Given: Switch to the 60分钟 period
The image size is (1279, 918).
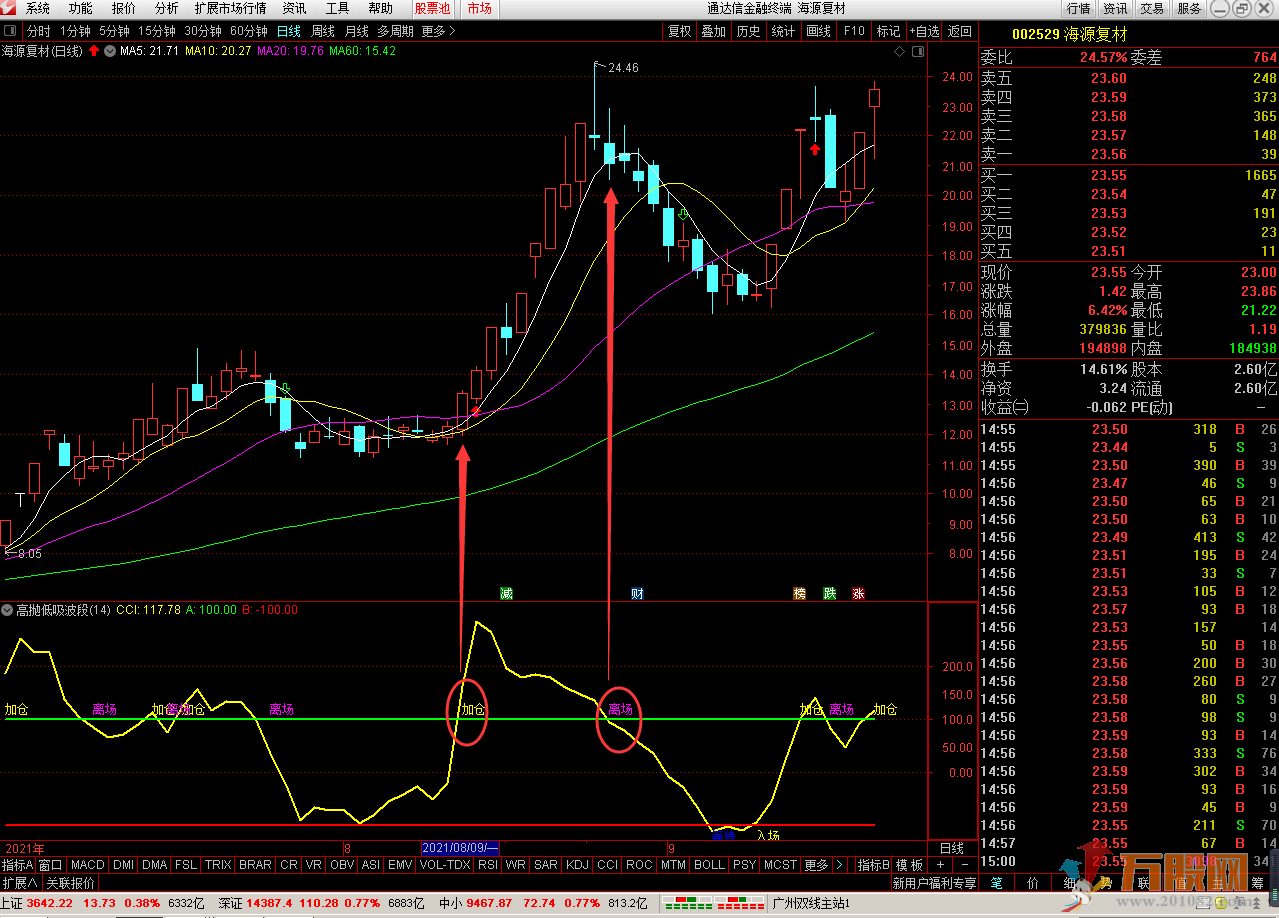Looking at the screenshot, I should click(x=248, y=31).
